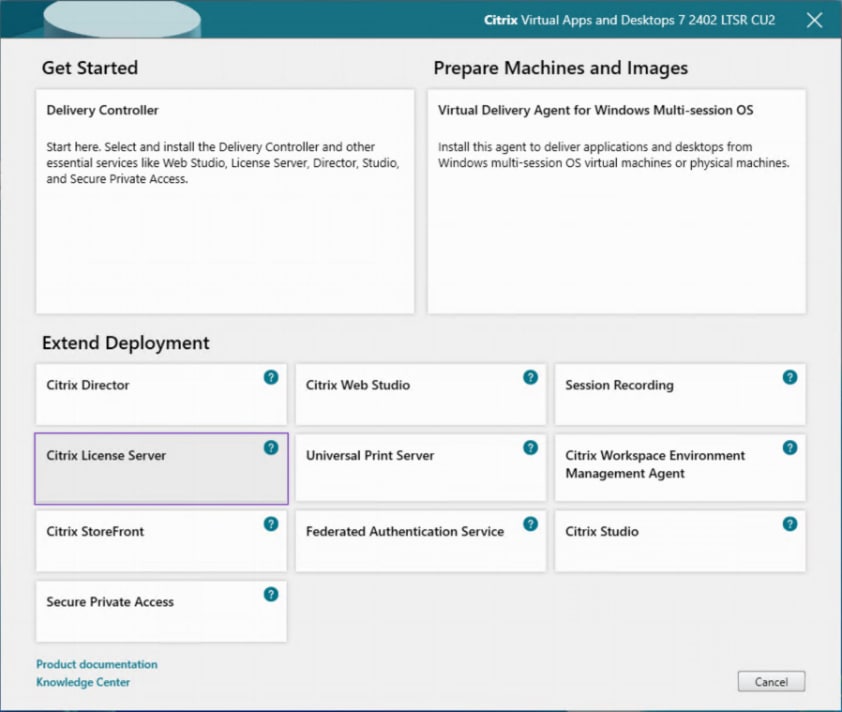
Task: Click the Cancel button
Action: point(771,681)
